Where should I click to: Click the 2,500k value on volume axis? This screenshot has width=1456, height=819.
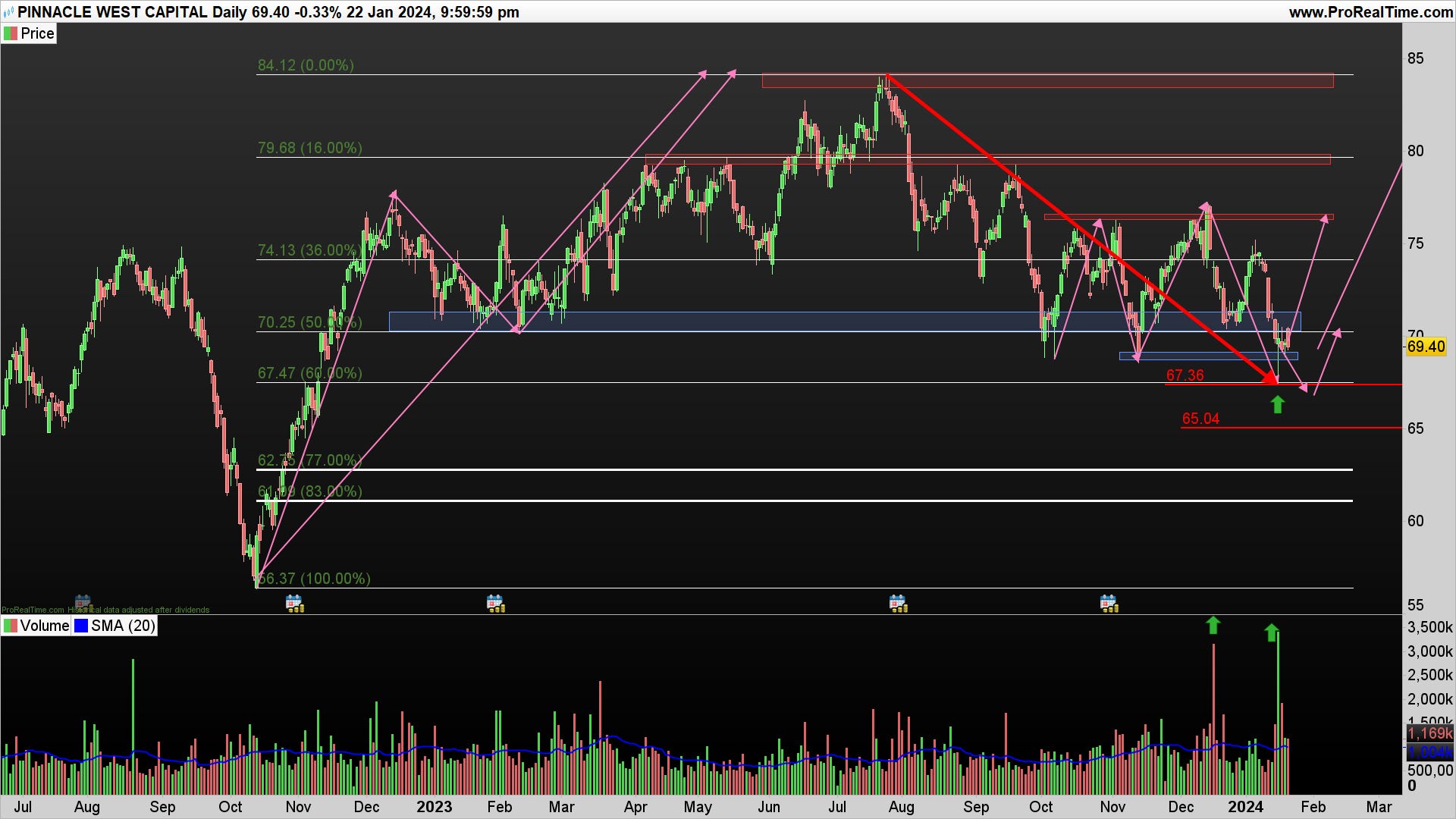click(1430, 675)
